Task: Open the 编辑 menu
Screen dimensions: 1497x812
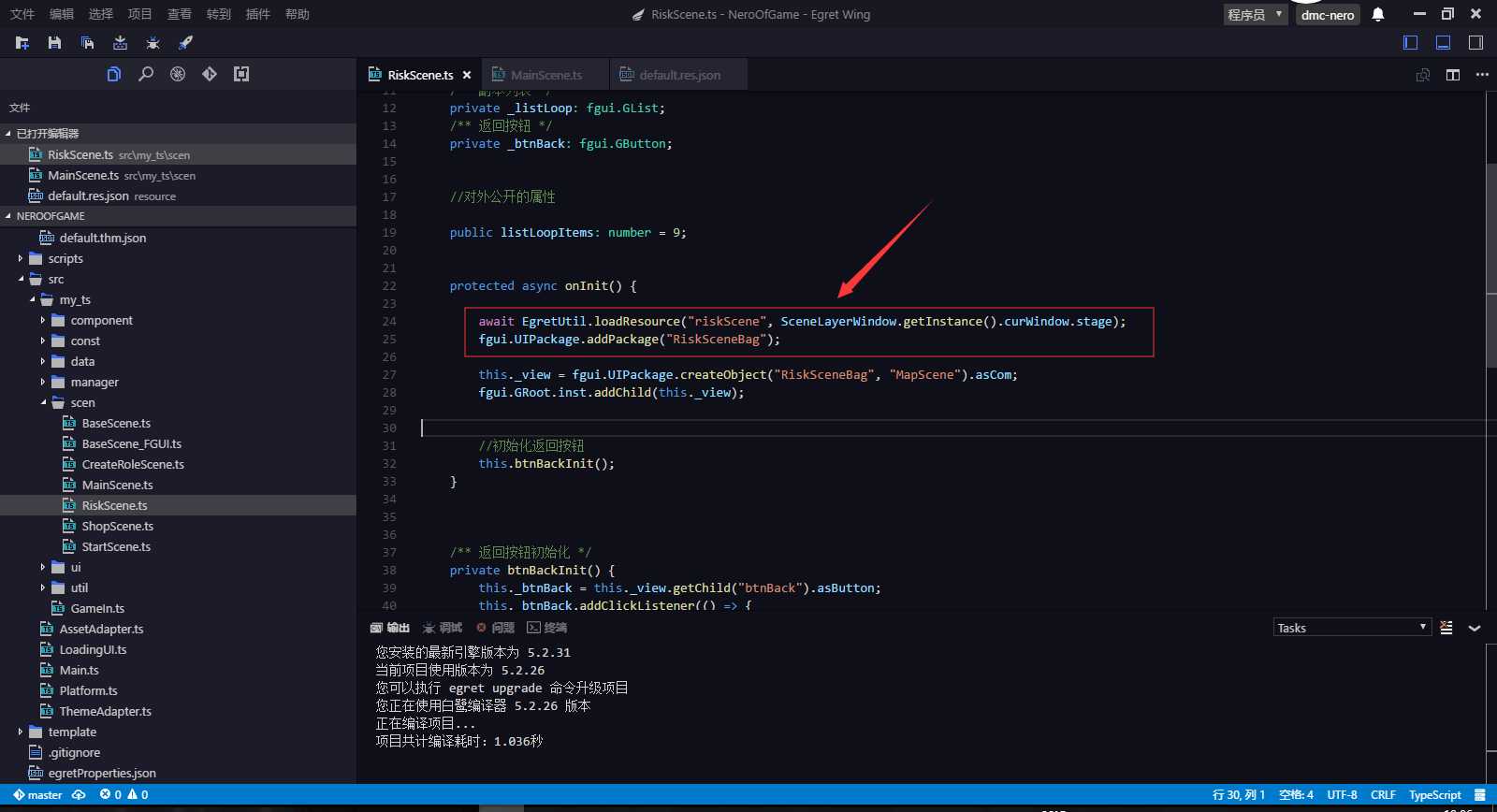Action: click(61, 14)
